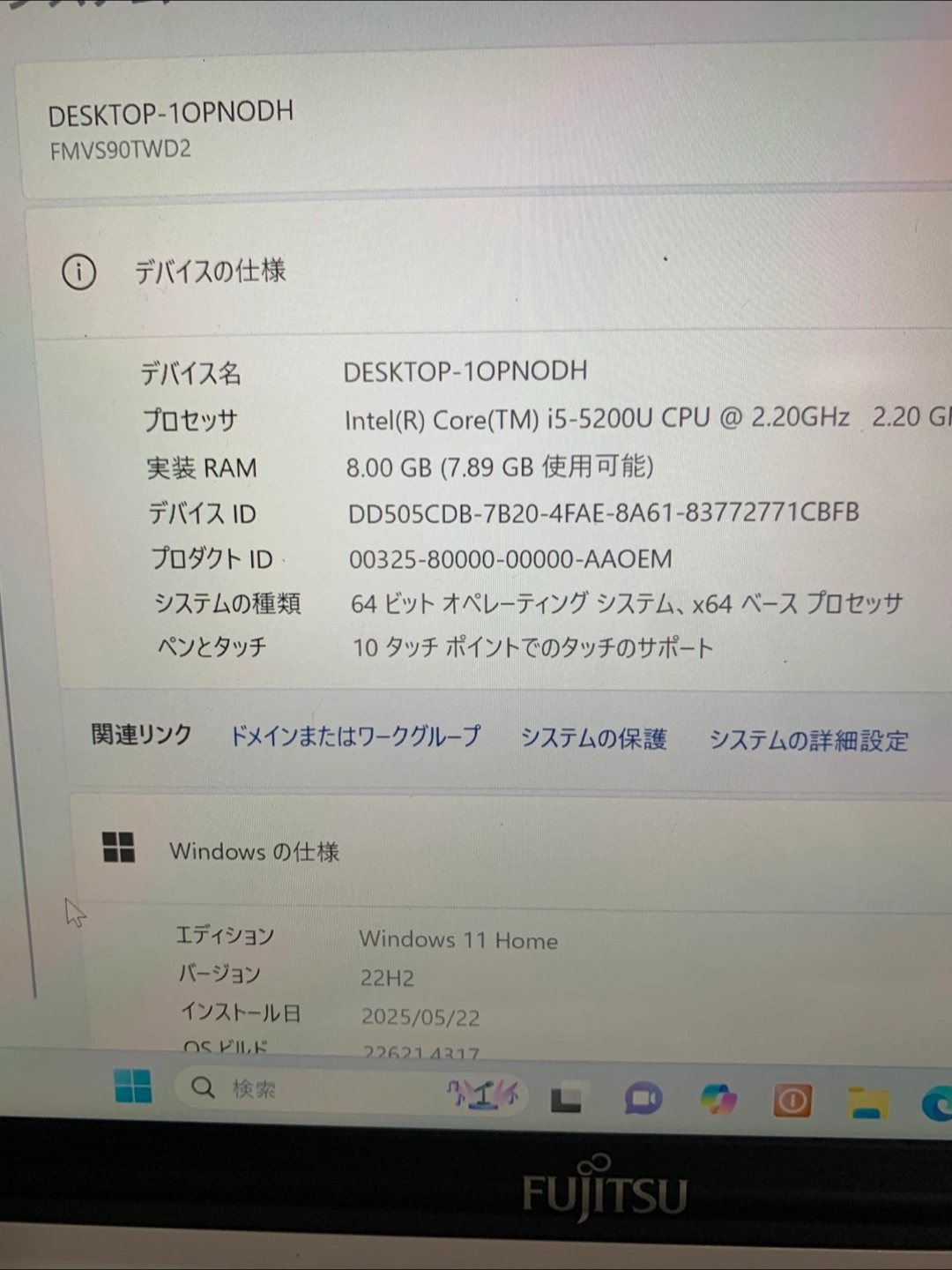Click the プロダクト ID value text
This screenshot has width=952, height=1270.
point(510,559)
